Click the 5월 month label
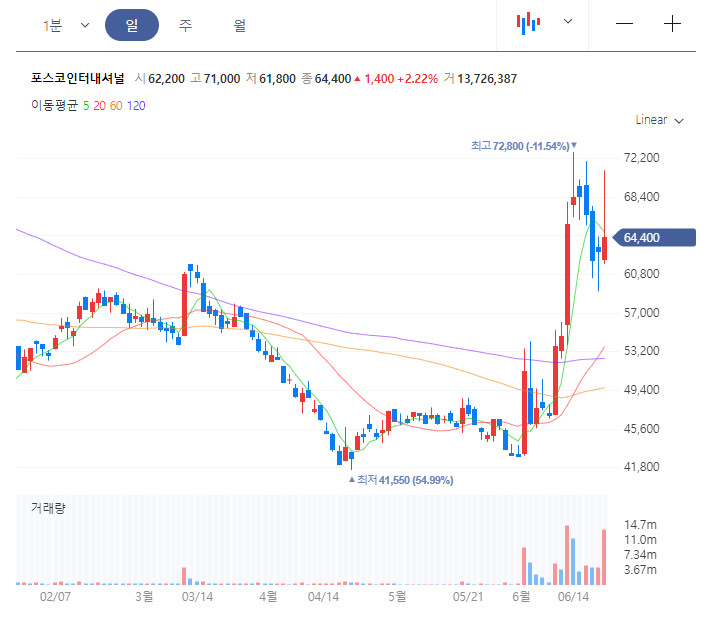713x623 pixels. click(397, 596)
